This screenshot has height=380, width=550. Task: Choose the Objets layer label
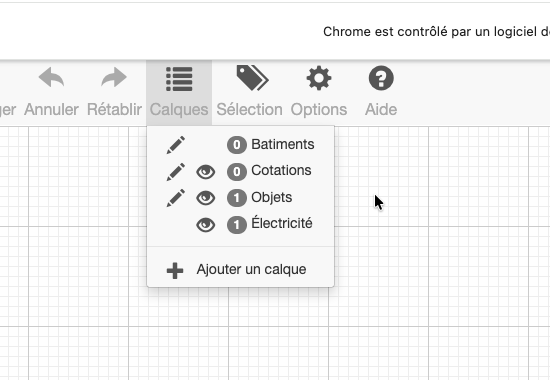pos(271,197)
